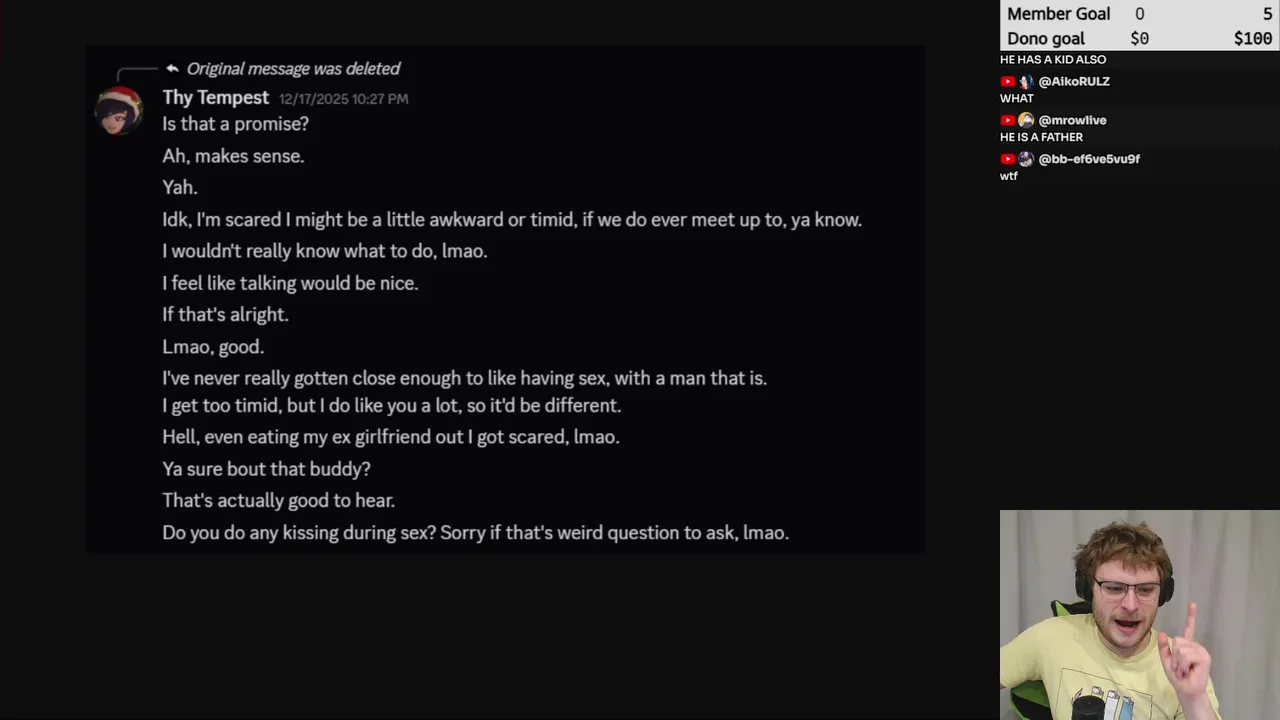Click the 'Original message was deleted' reply text
The height and width of the screenshot is (720, 1280).
(293, 68)
